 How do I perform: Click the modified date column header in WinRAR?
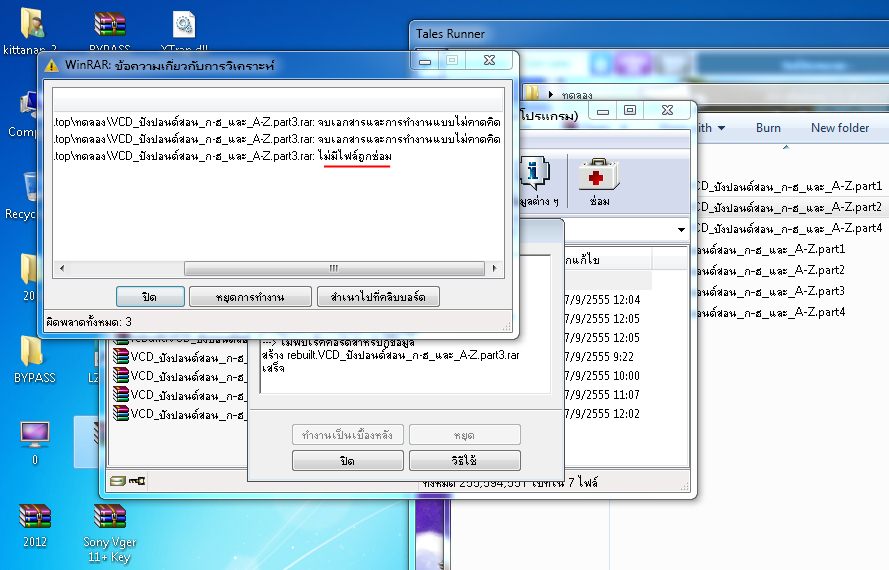(608, 260)
